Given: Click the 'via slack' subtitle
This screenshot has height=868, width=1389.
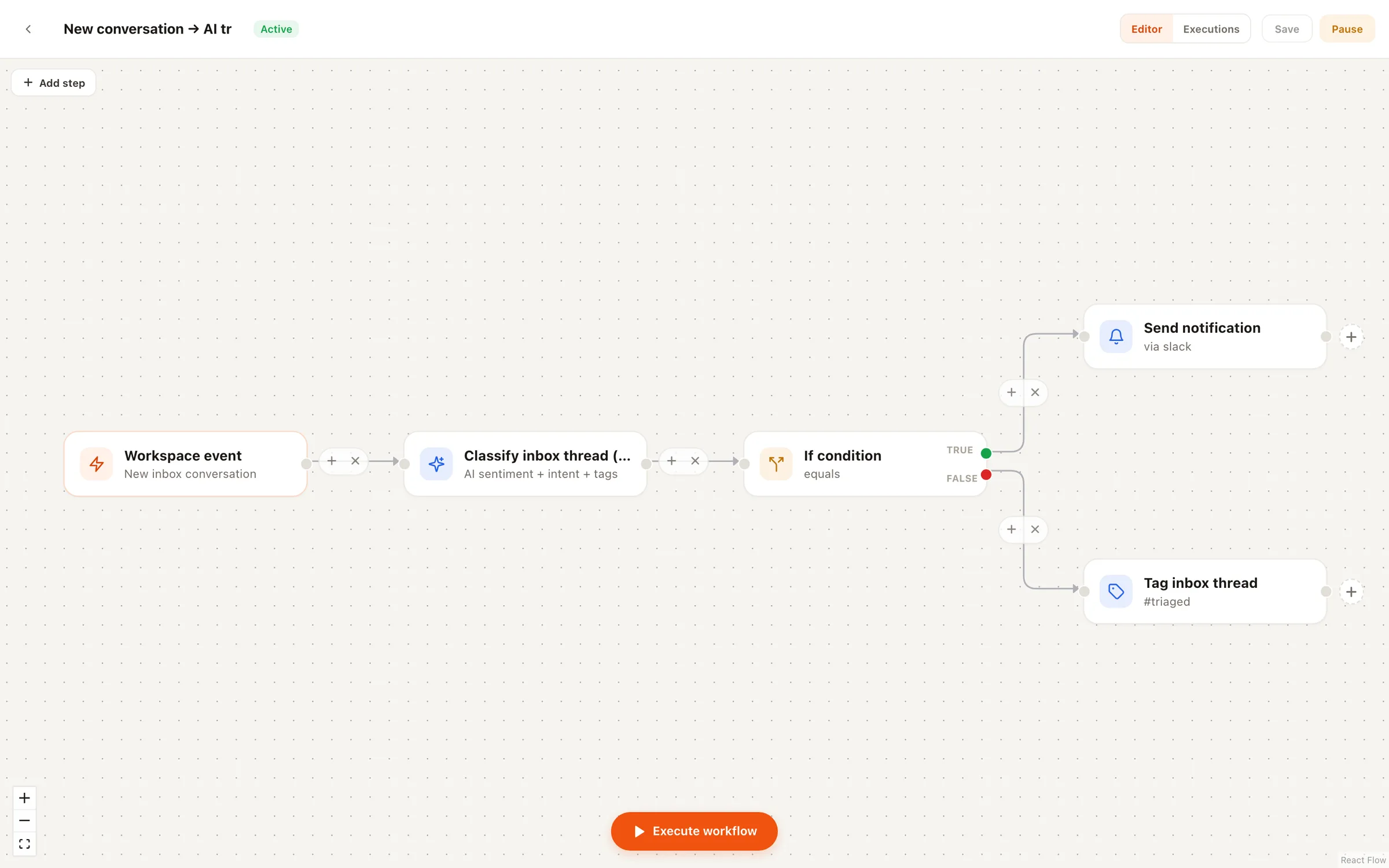Looking at the screenshot, I should [x=1167, y=347].
